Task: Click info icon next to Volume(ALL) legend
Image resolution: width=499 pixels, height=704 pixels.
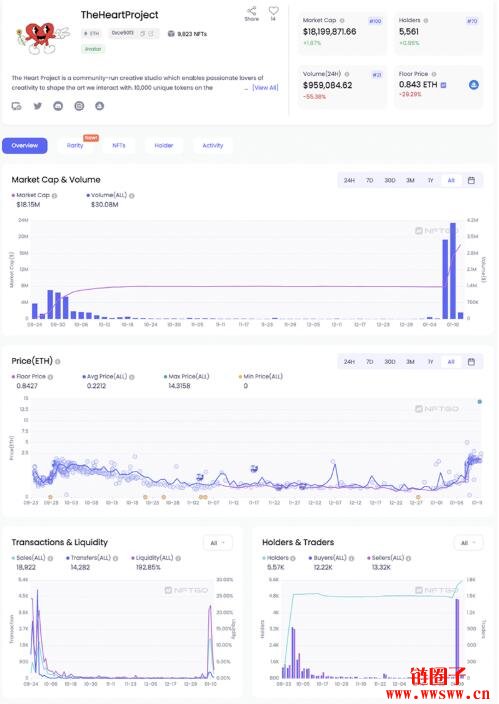Action: coord(132,195)
